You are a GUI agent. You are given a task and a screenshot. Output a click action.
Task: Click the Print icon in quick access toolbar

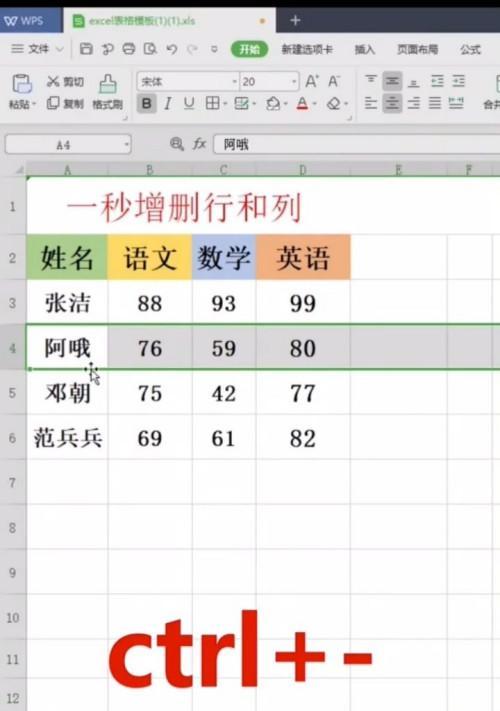(x=129, y=49)
